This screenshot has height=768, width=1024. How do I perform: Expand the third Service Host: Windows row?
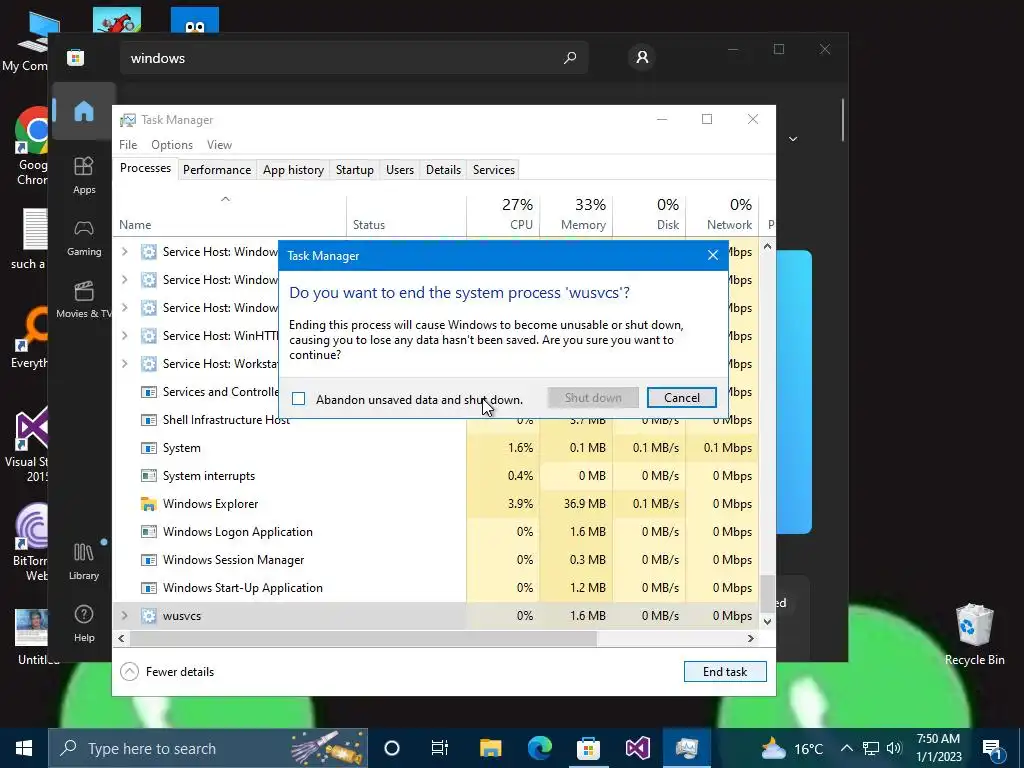coord(124,308)
